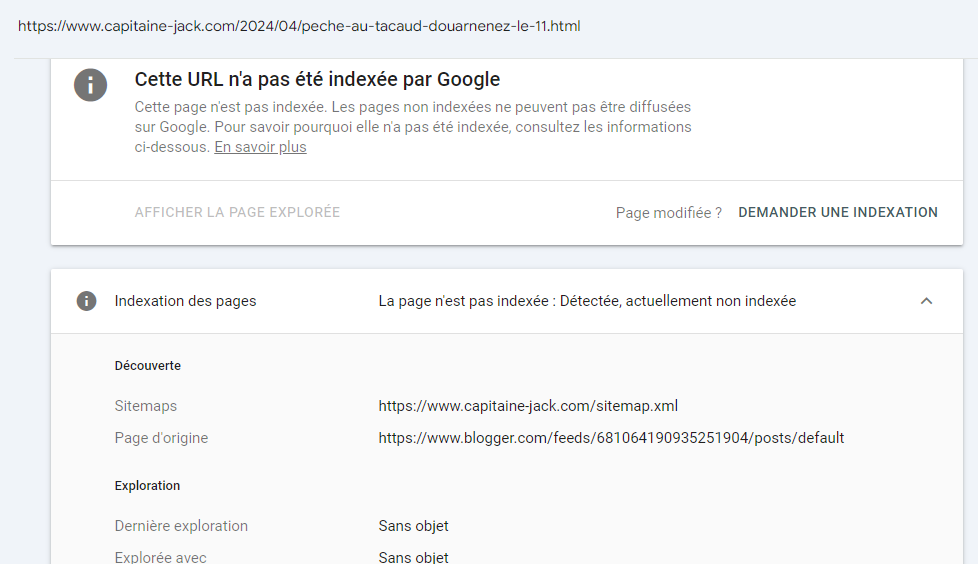Open the En savoir plus link

[x=260, y=147]
